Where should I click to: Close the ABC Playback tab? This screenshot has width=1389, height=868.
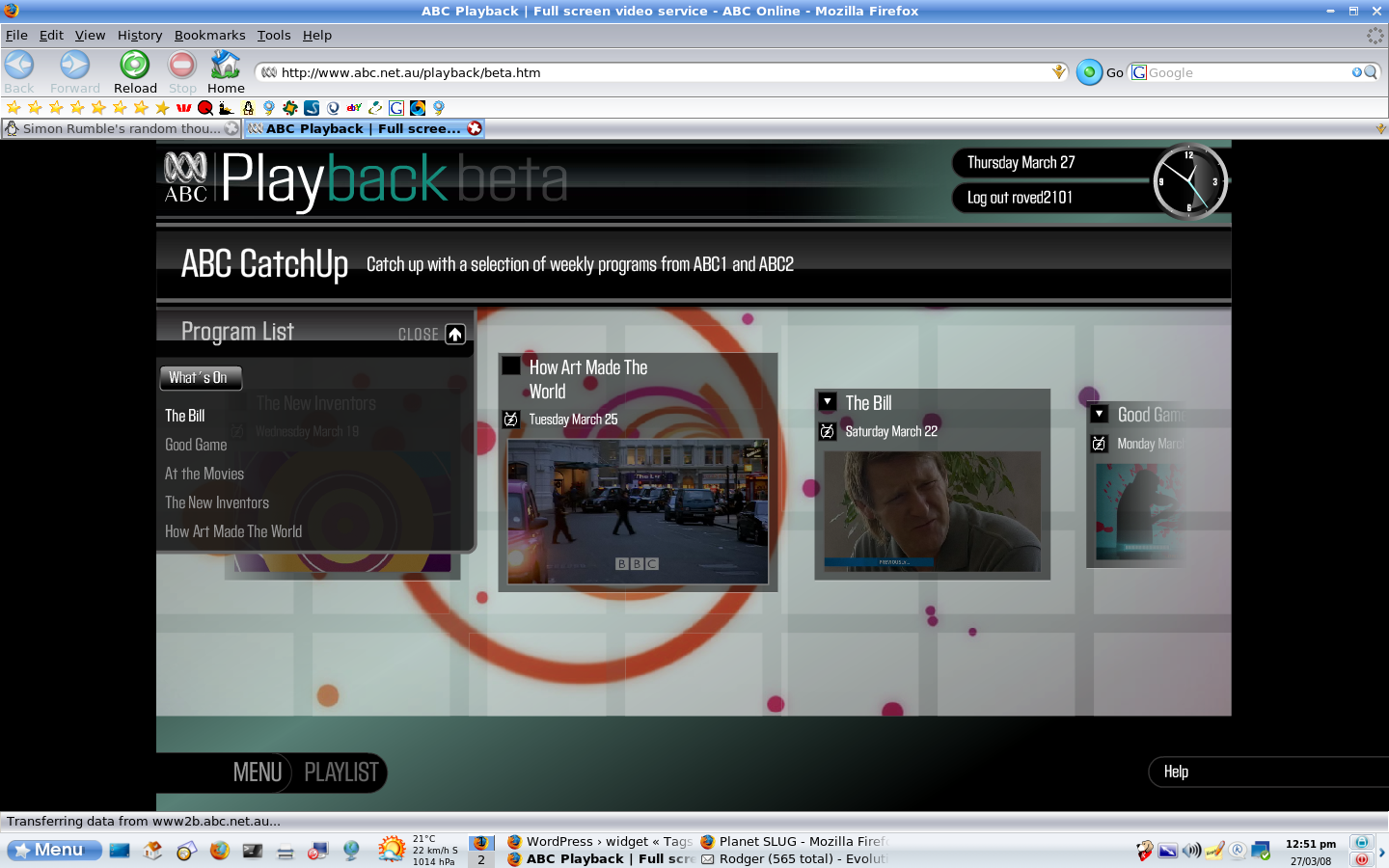pyautogui.click(x=475, y=128)
